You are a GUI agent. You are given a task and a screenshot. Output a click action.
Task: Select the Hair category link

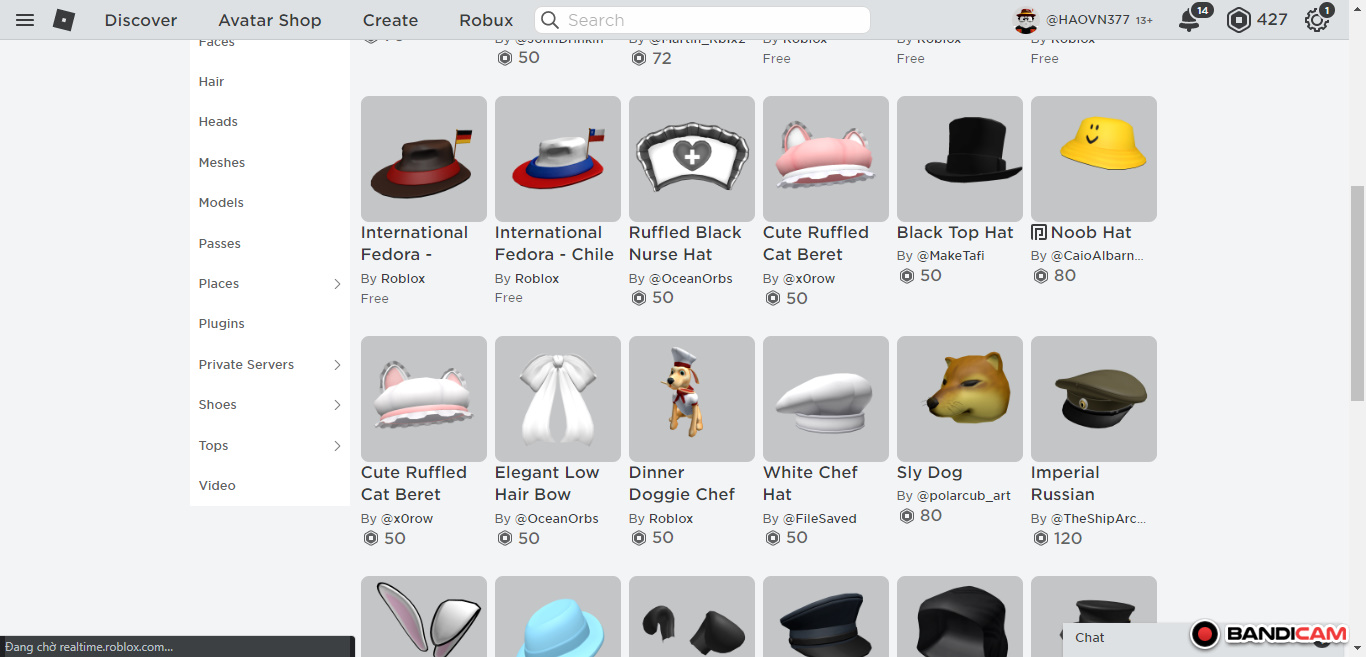(211, 82)
